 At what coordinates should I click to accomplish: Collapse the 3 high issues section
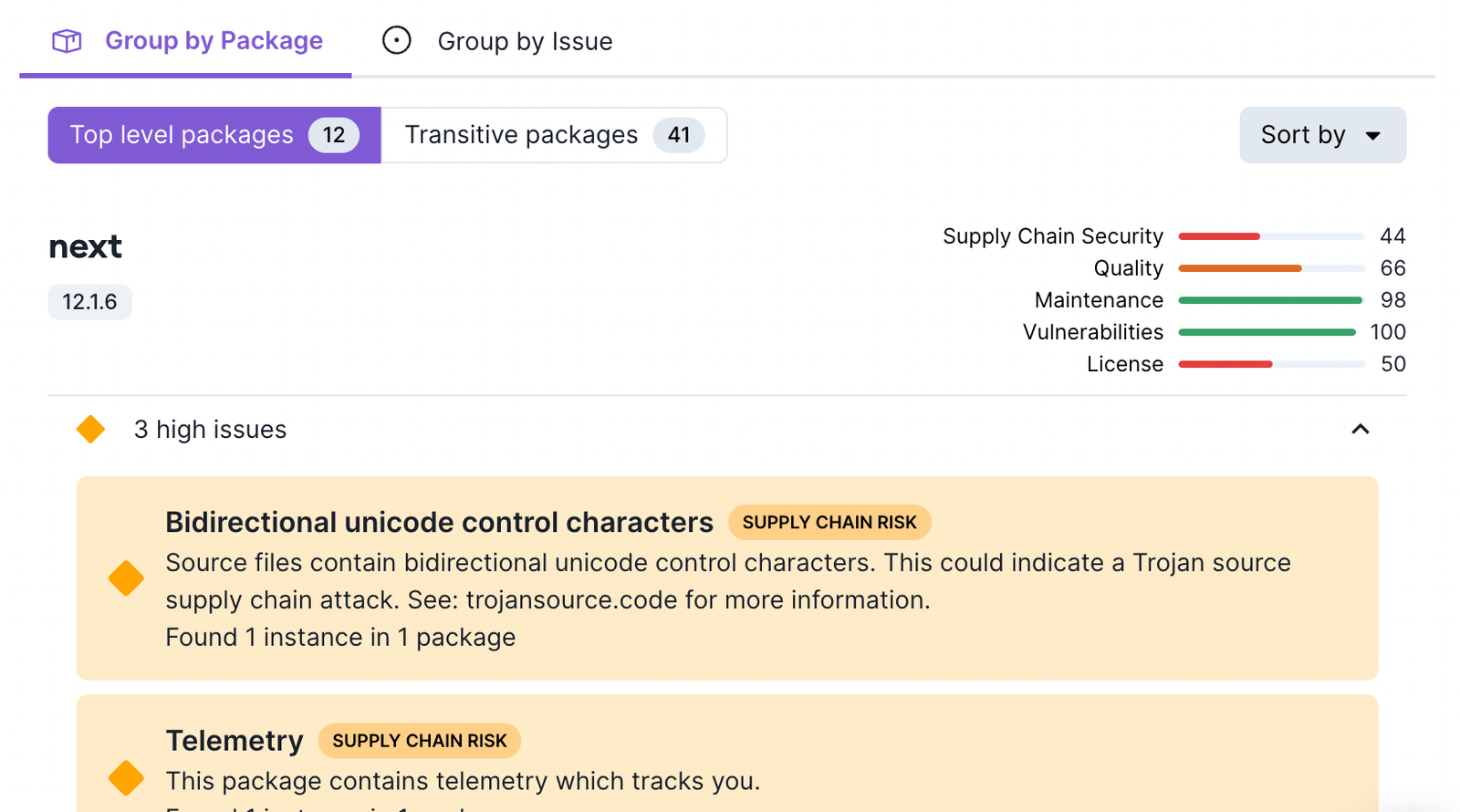coord(1360,429)
